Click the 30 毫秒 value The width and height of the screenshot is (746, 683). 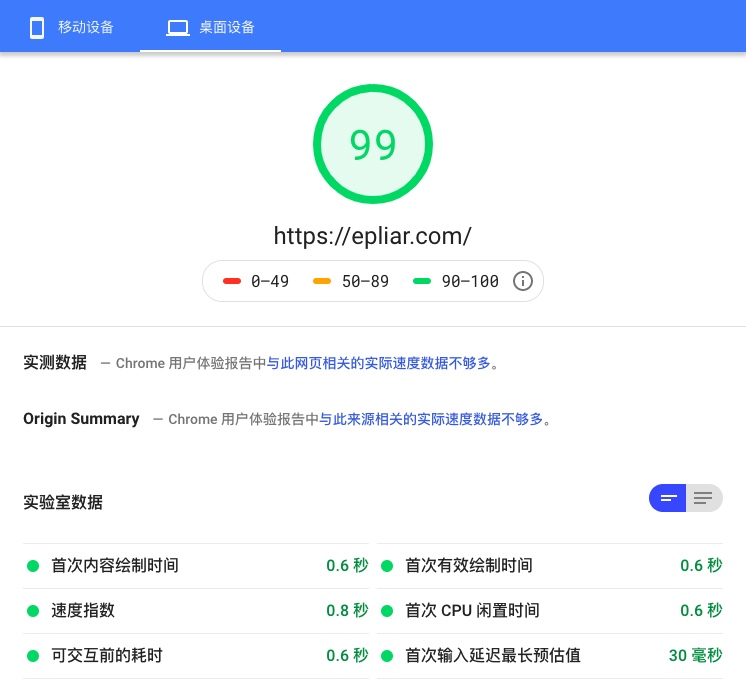[x=696, y=655]
